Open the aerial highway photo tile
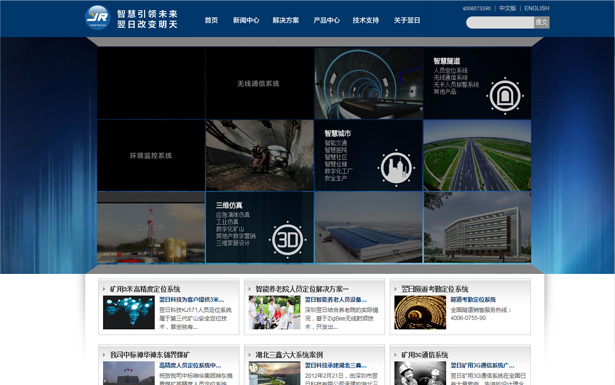 (x=477, y=156)
